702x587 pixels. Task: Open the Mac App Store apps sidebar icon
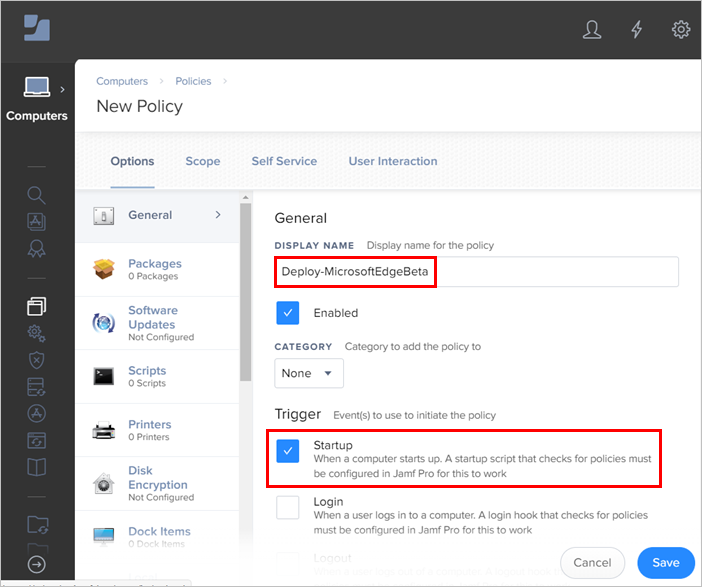(36, 222)
